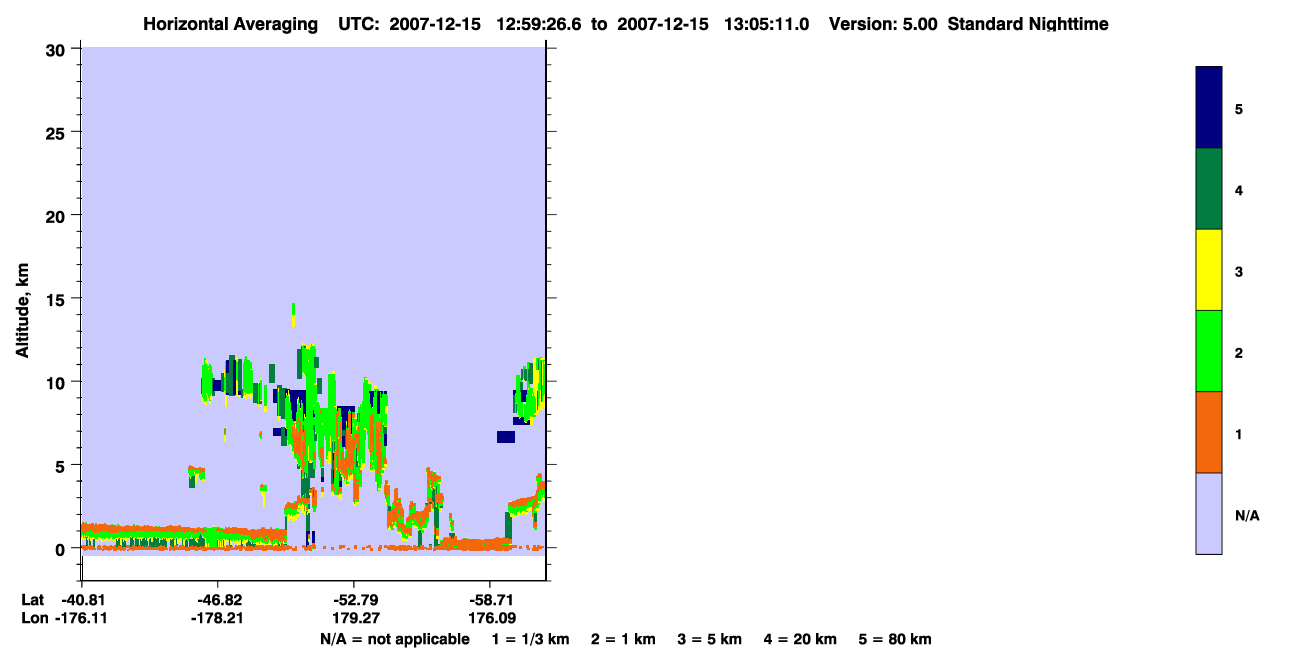Click the bright green color bar segment labeled 2

coord(1209,351)
